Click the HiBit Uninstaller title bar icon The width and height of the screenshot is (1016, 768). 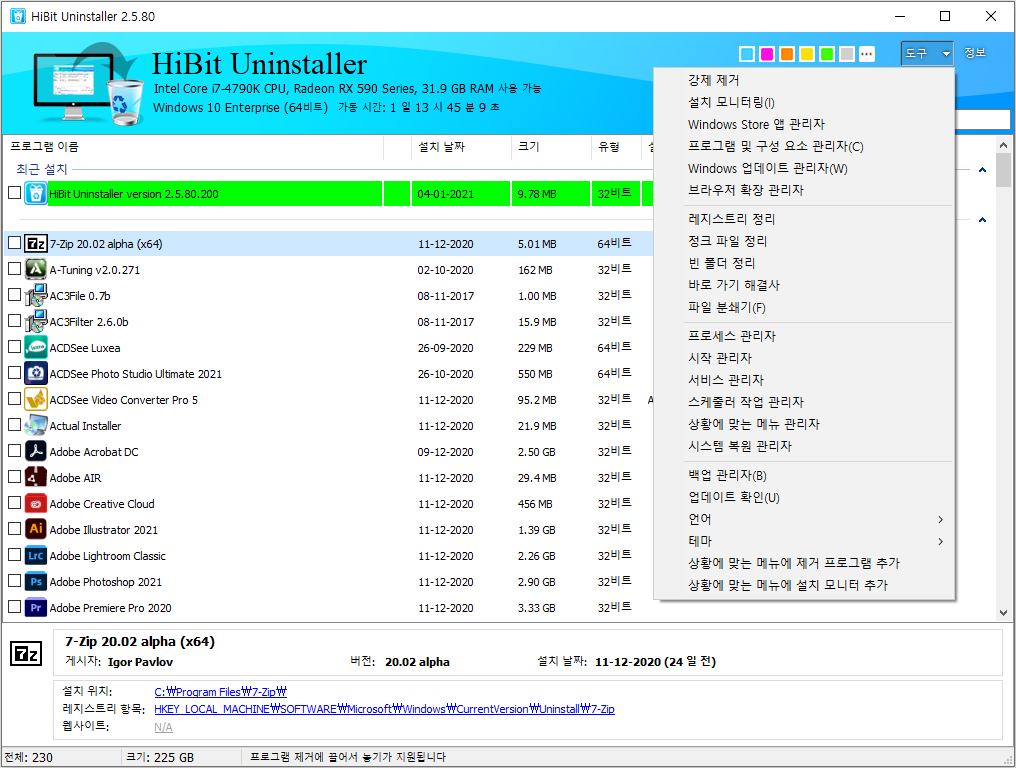click(17, 16)
